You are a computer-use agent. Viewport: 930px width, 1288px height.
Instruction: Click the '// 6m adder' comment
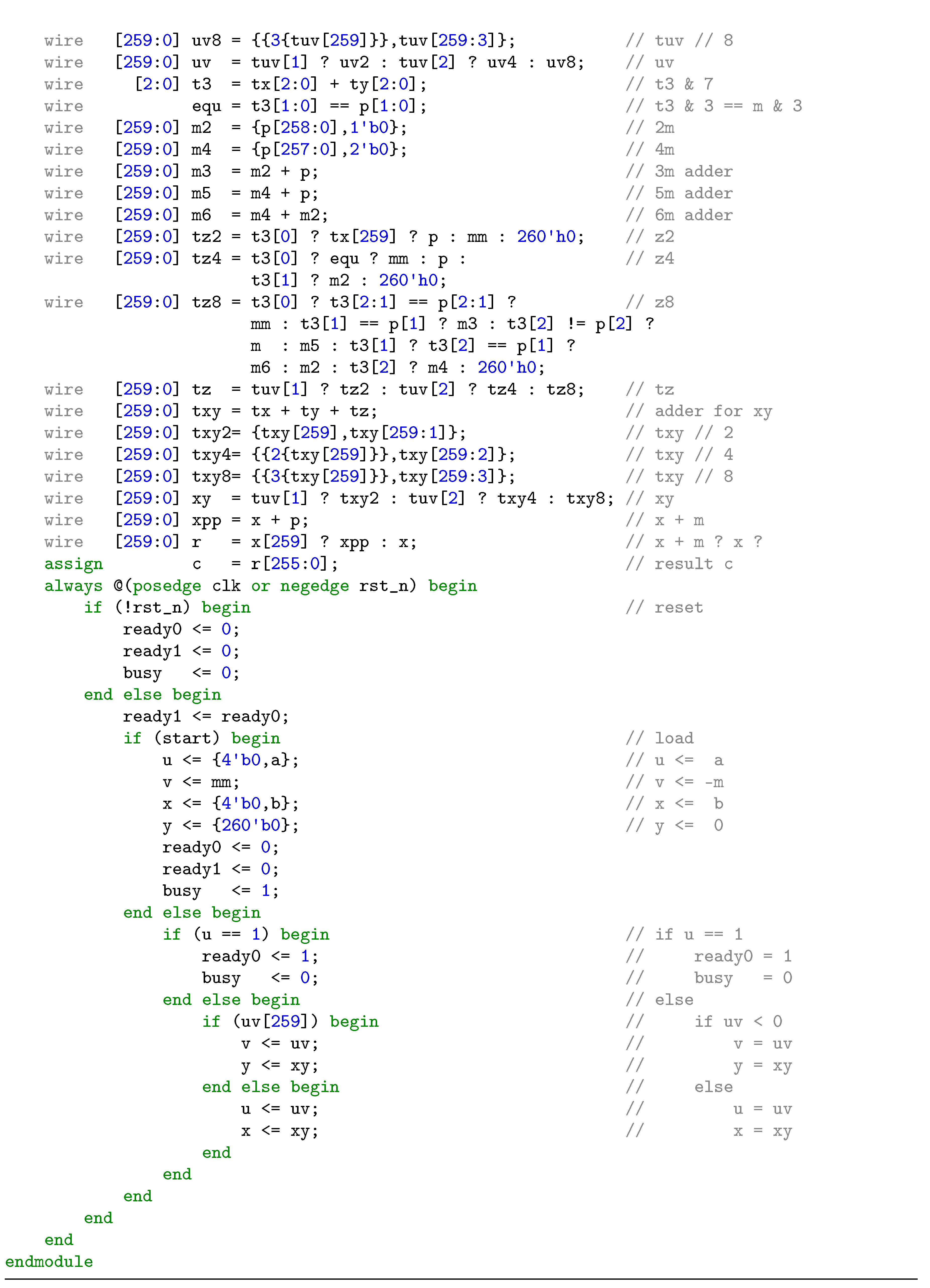679,215
